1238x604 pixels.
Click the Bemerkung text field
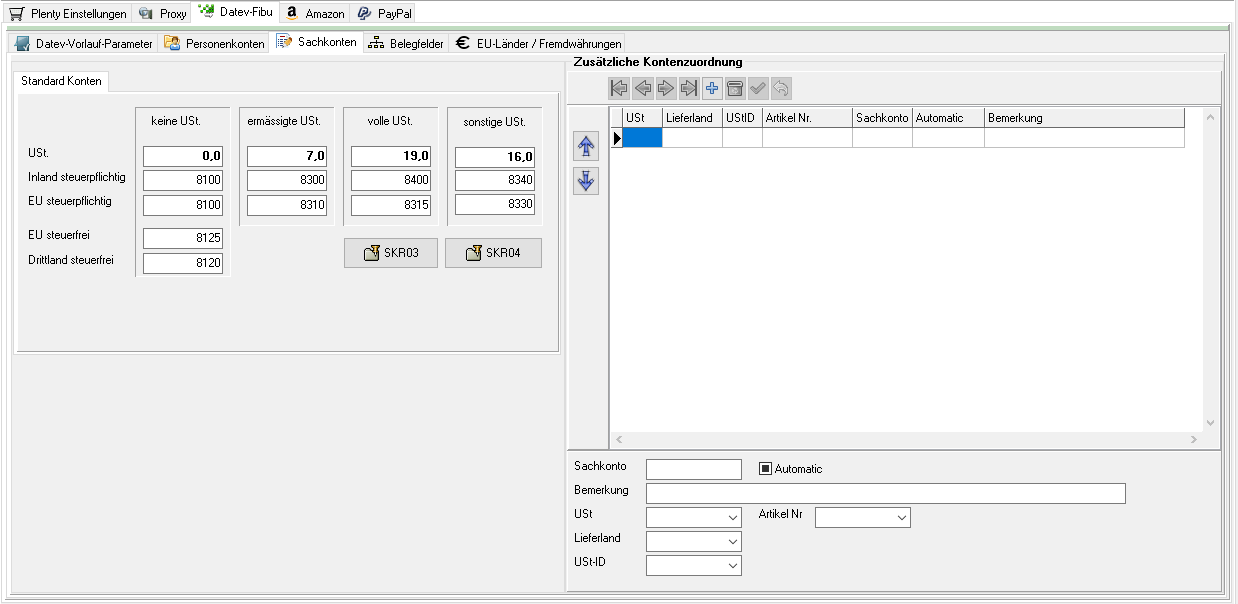[x=885, y=493]
